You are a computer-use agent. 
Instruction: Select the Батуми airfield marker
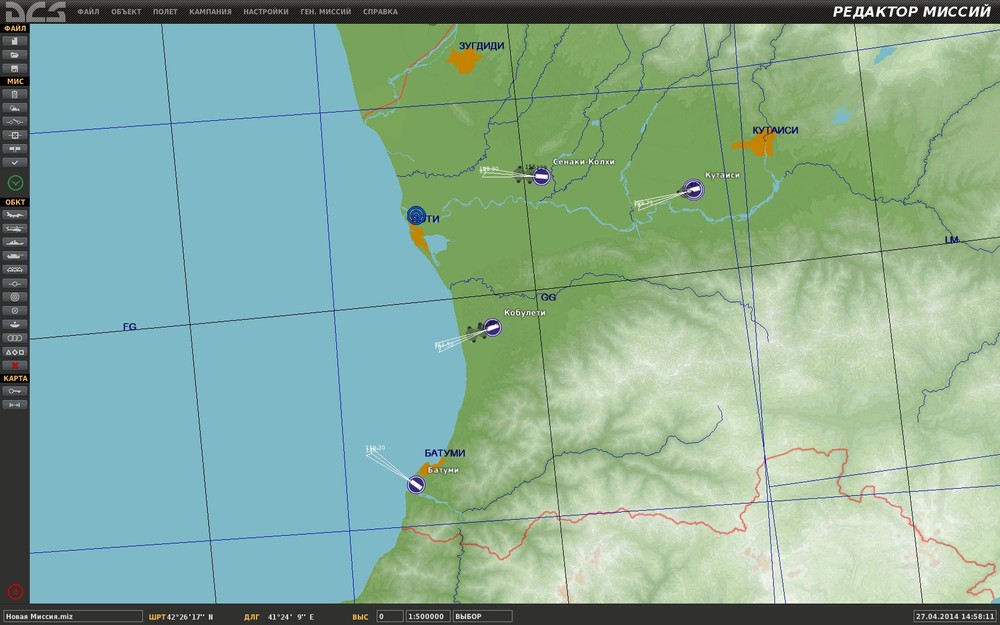coord(416,485)
